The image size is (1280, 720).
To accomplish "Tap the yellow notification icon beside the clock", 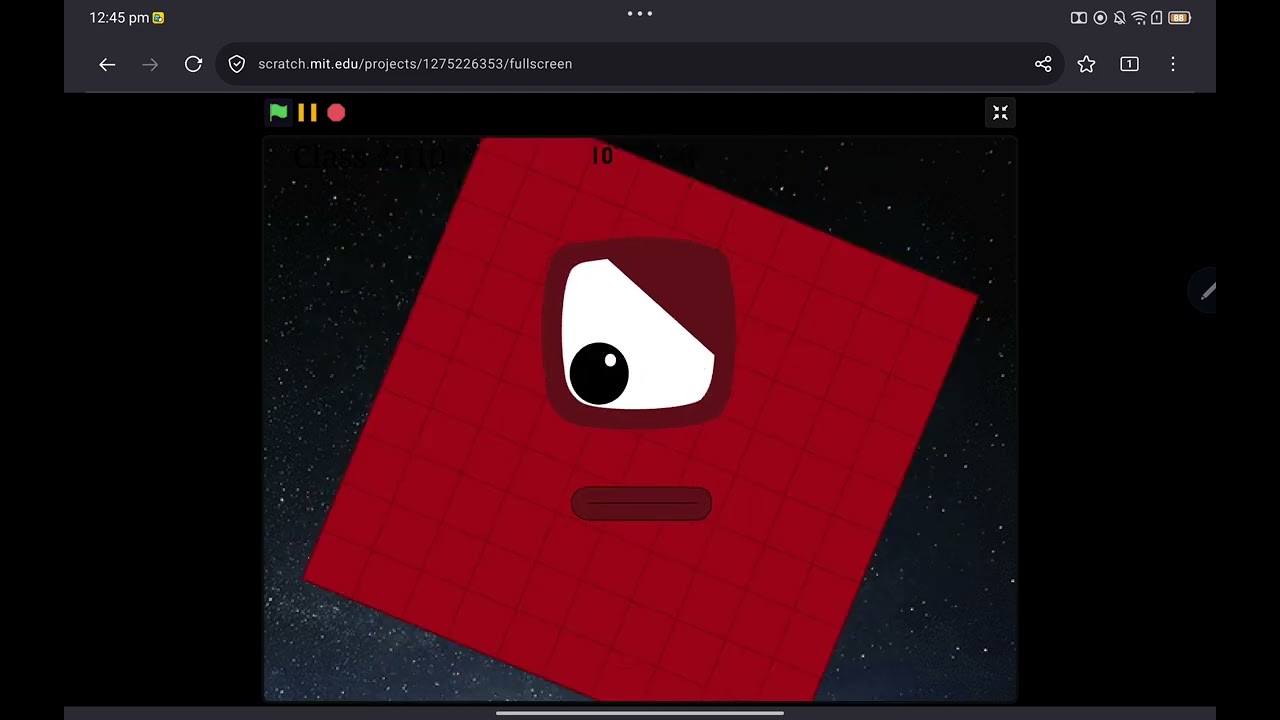I will point(158,18).
